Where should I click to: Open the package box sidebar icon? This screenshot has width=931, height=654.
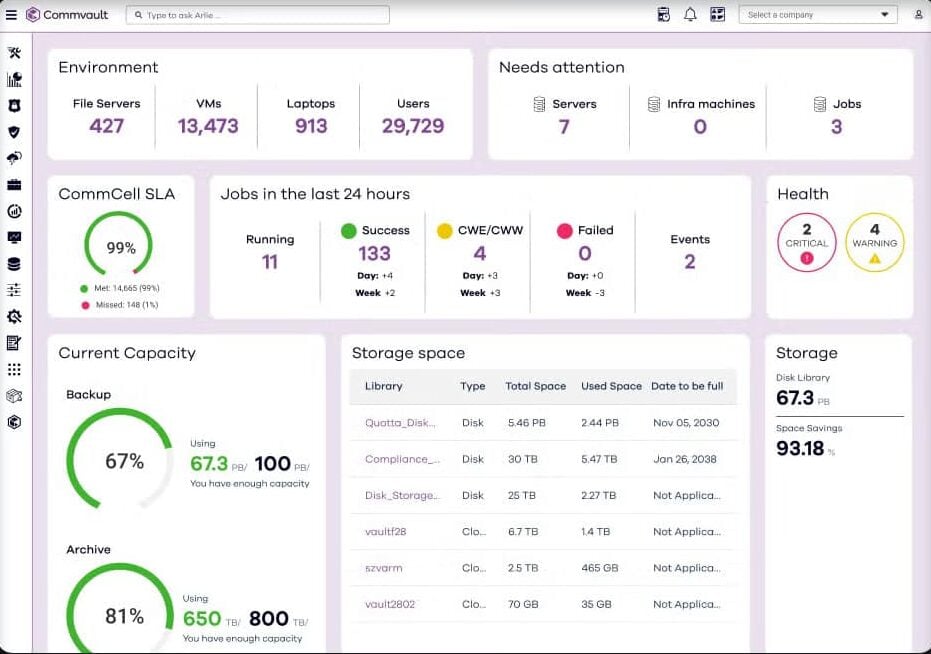14,396
